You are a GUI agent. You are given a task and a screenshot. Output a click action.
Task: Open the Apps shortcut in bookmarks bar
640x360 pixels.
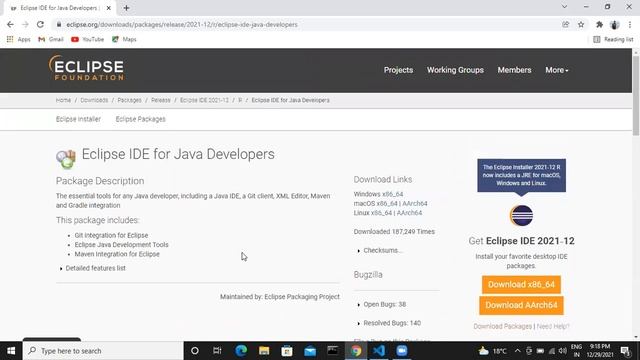18,39
